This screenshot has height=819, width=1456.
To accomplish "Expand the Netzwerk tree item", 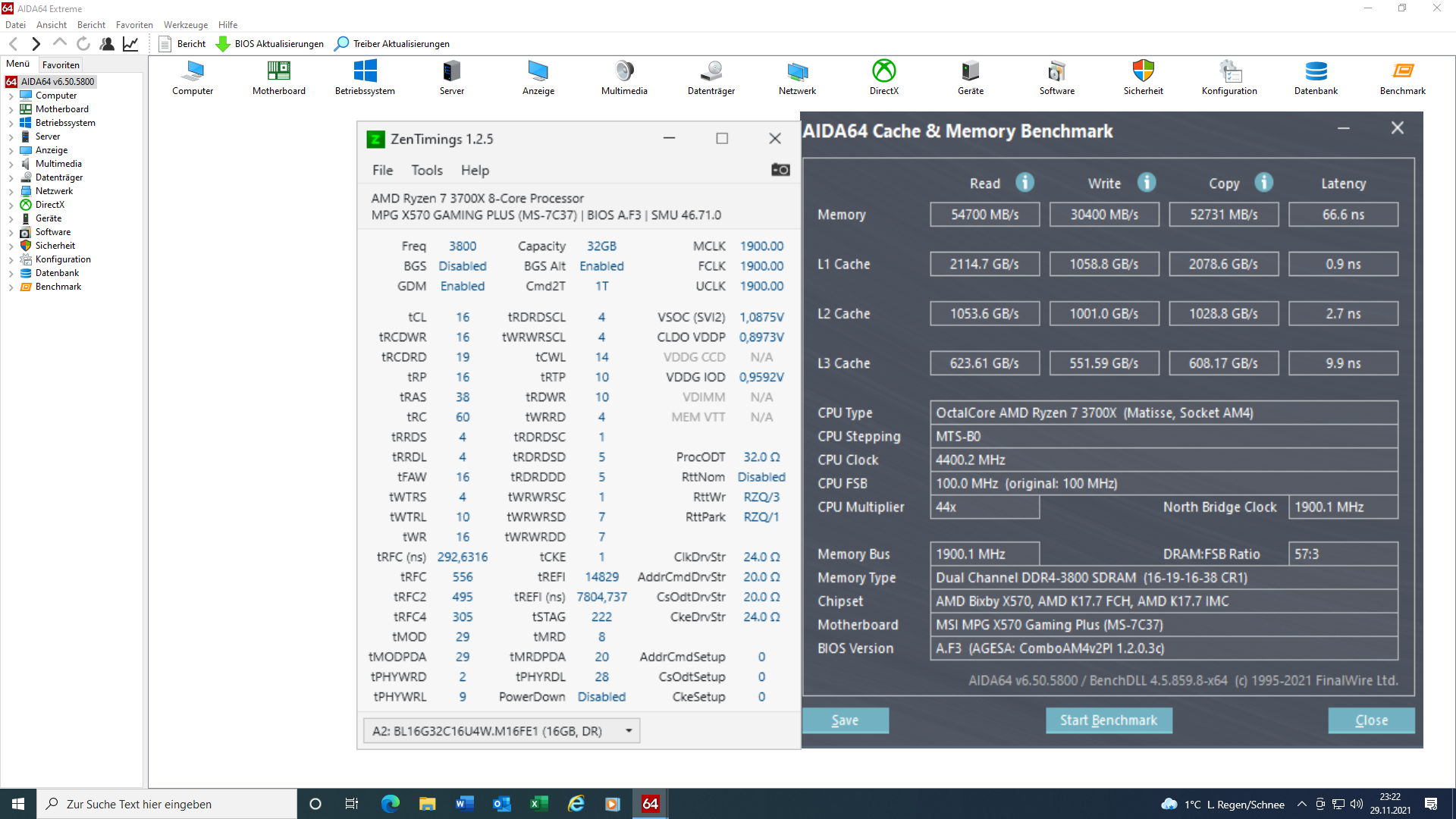I will pyautogui.click(x=11, y=190).
